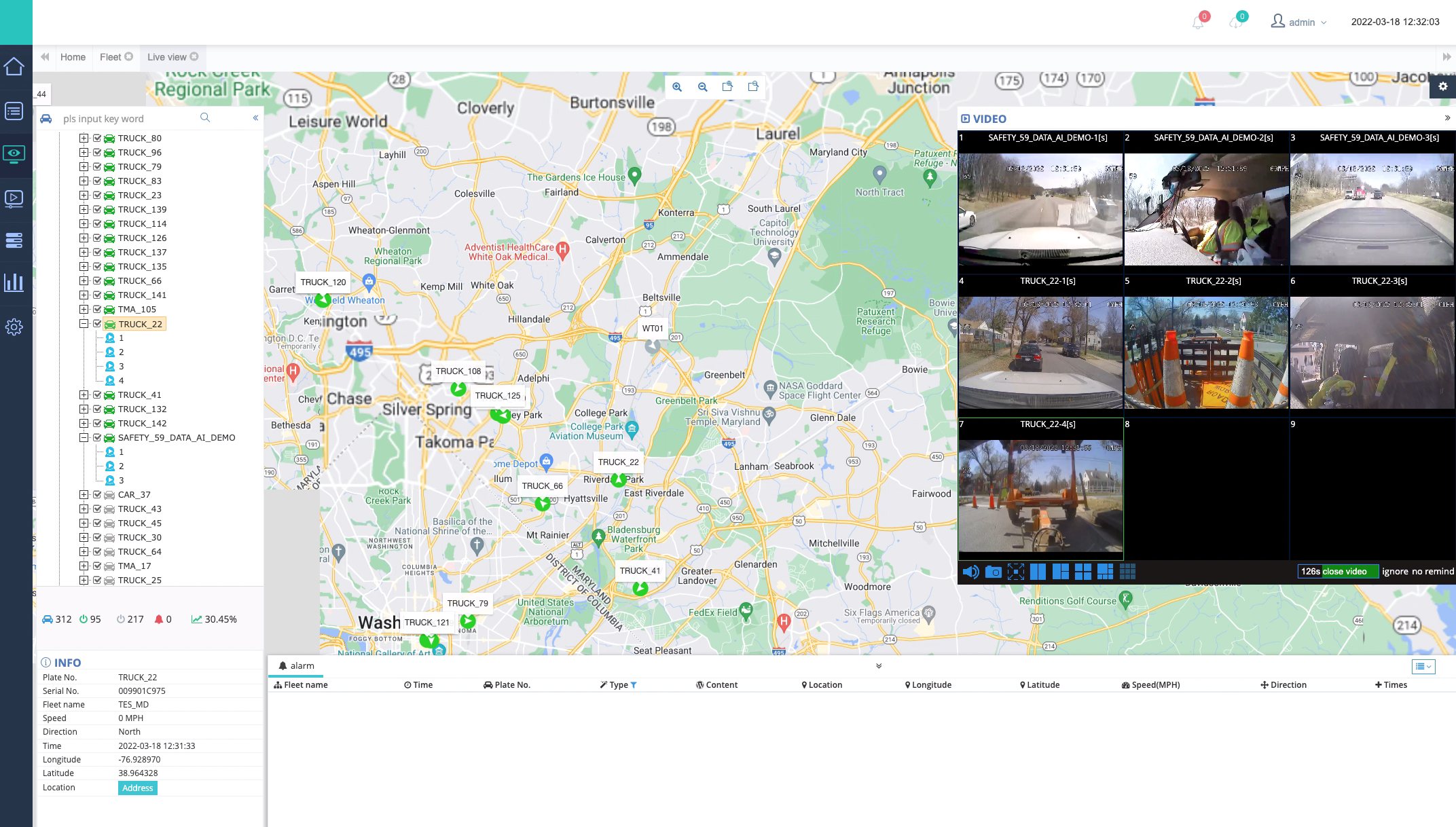This screenshot has width=1456, height=827.
Task: Choose the four-grid video layout
Action: [1082, 572]
